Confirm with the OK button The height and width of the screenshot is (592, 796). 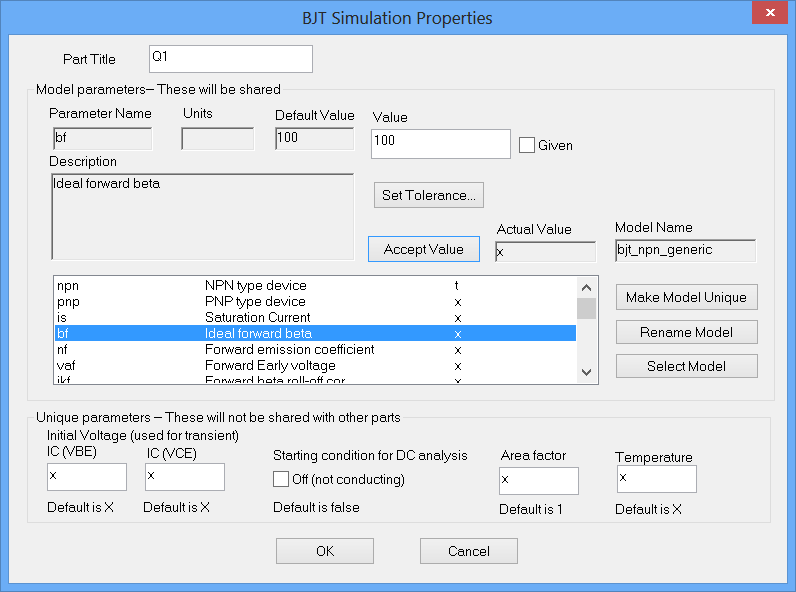pos(325,551)
